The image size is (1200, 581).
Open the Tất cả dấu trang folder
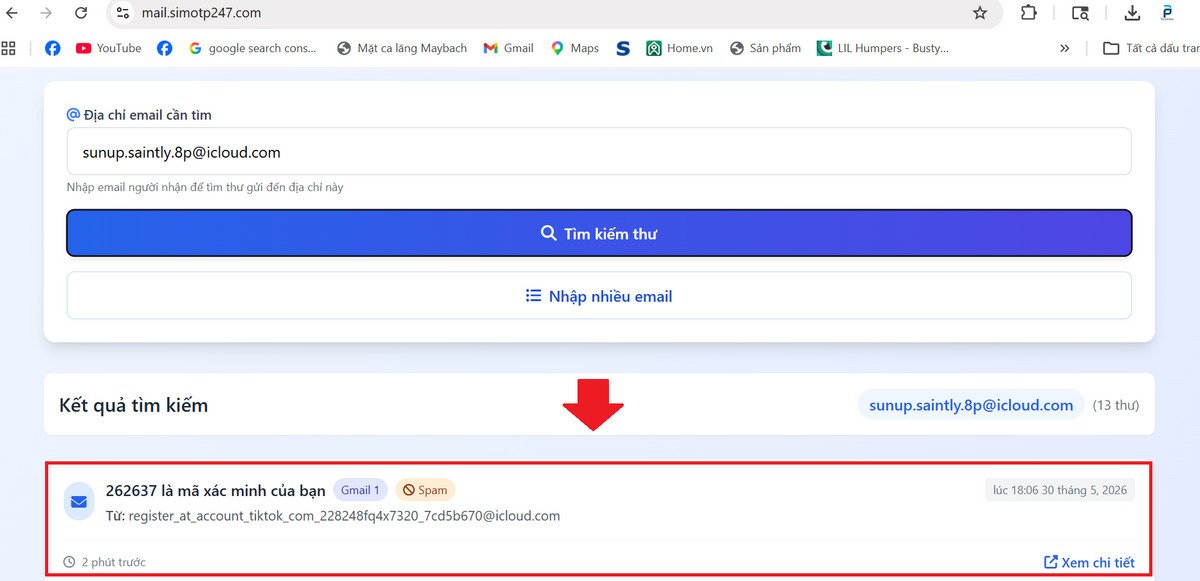pos(1151,48)
